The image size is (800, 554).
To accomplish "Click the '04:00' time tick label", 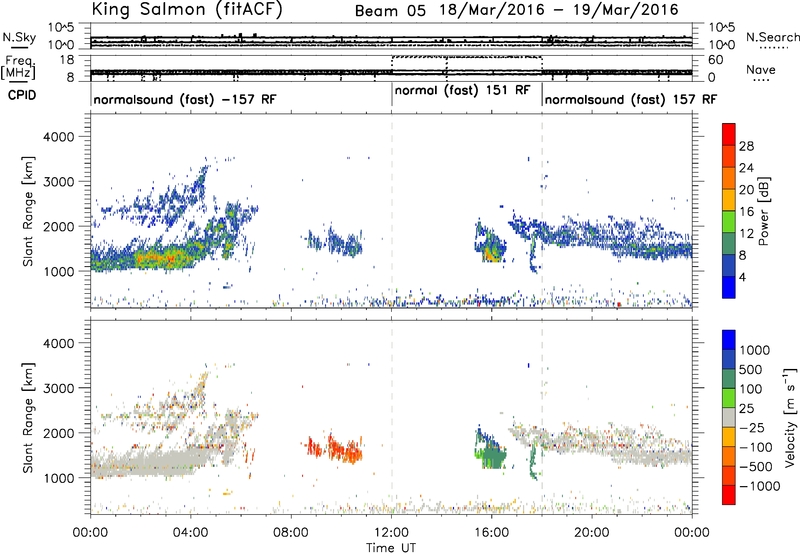I will point(191,533).
